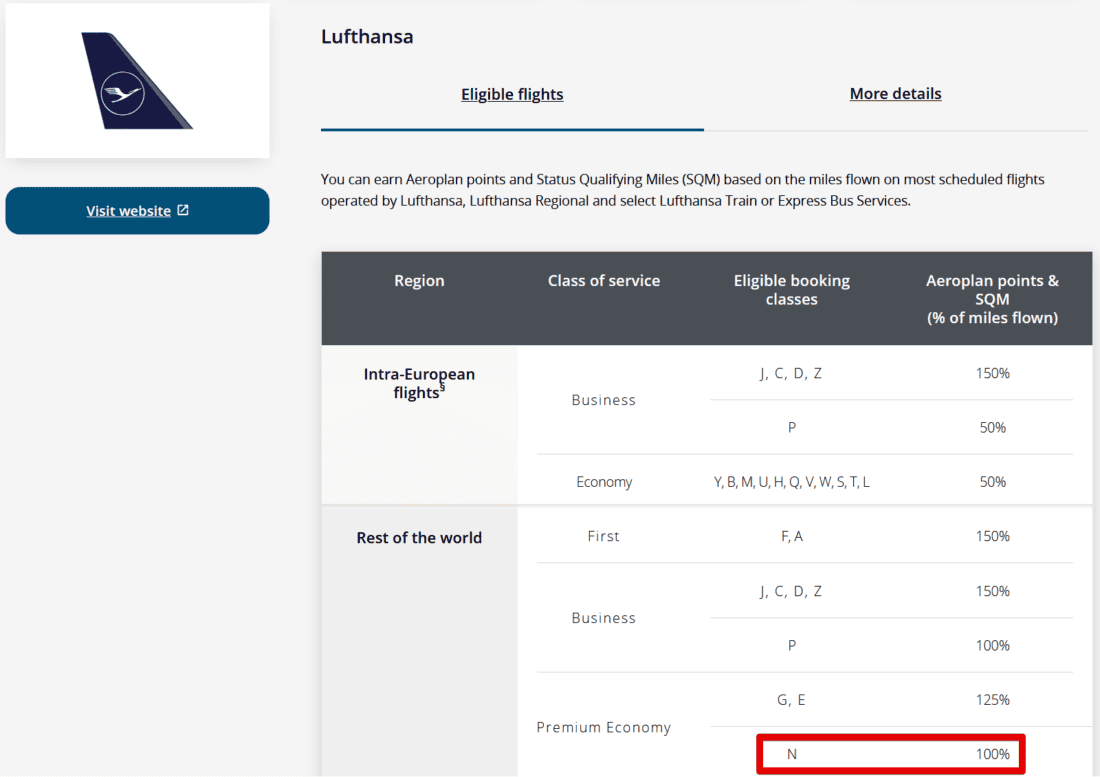The height and width of the screenshot is (777, 1100).
Task: Click the Intra-European flights region cell
Action: pos(419,383)
